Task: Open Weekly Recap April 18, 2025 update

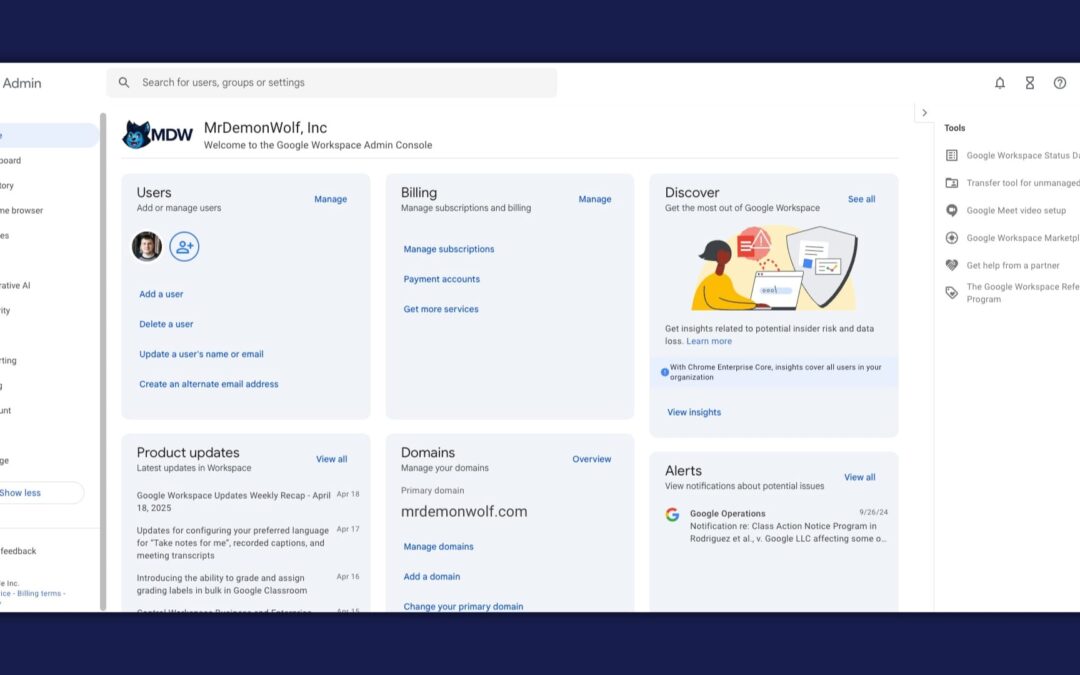Action: [233, 501]
